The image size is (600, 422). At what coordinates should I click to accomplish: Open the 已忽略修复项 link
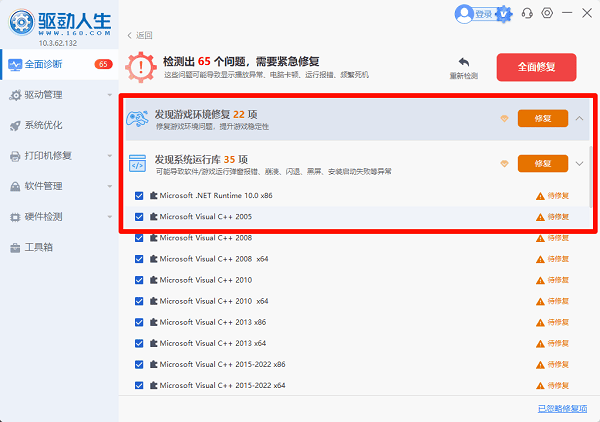tap(562, 409)
